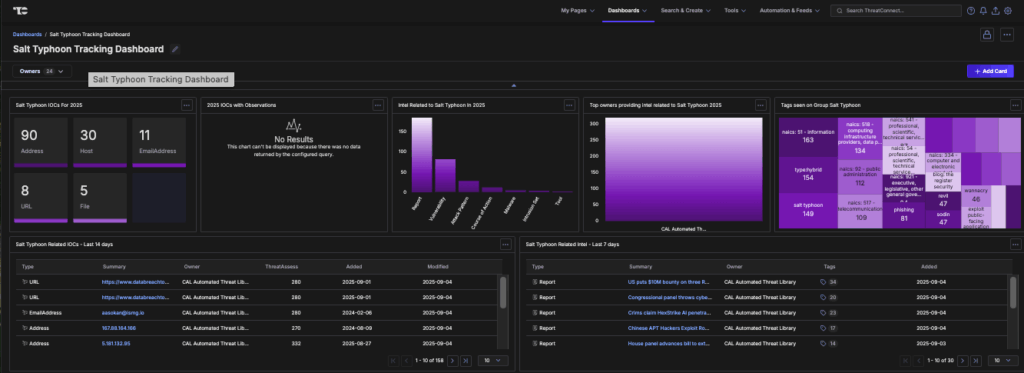
Task: Go to next page in Related IOCs table
Action: (453, 360)
